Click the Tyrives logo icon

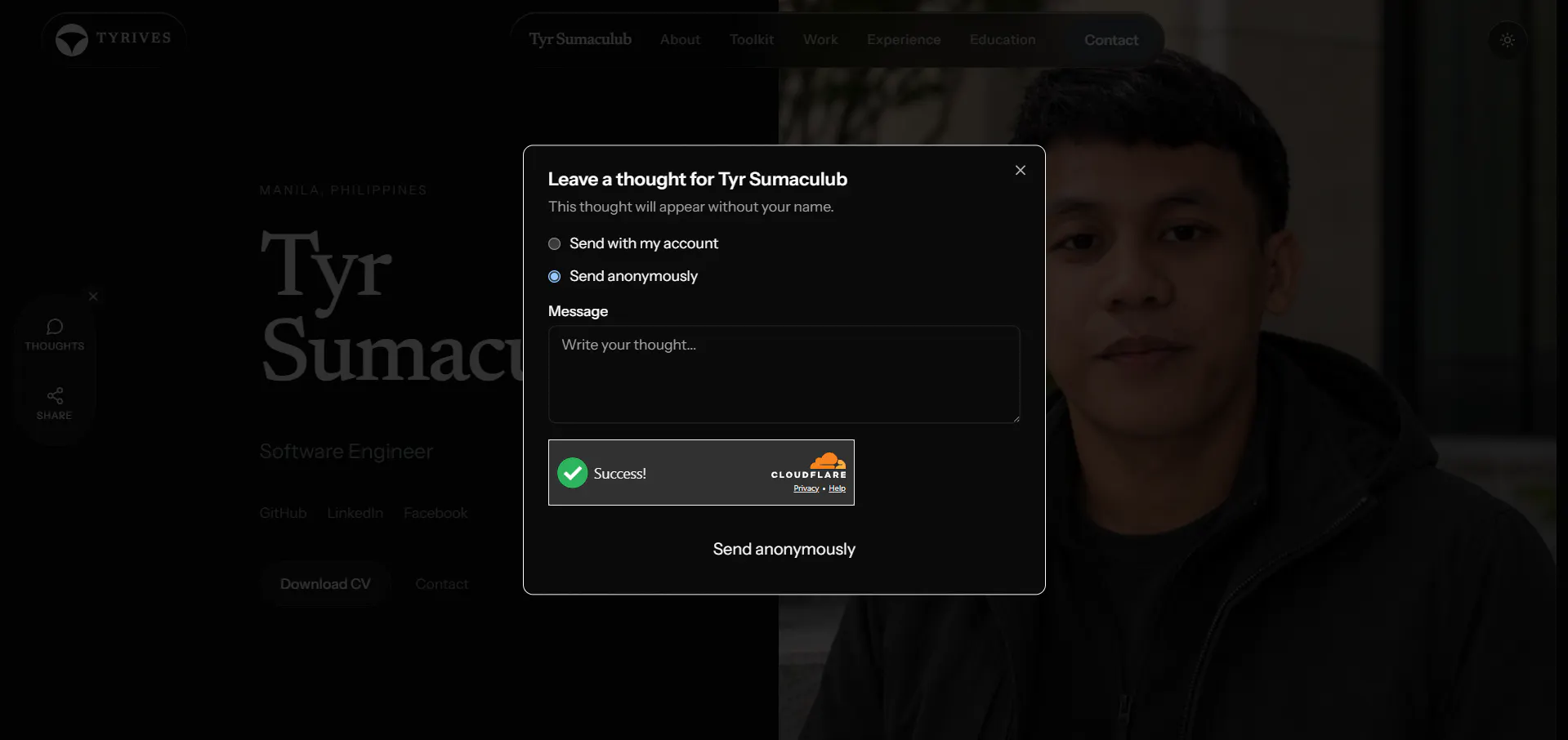tap(72, 39)
